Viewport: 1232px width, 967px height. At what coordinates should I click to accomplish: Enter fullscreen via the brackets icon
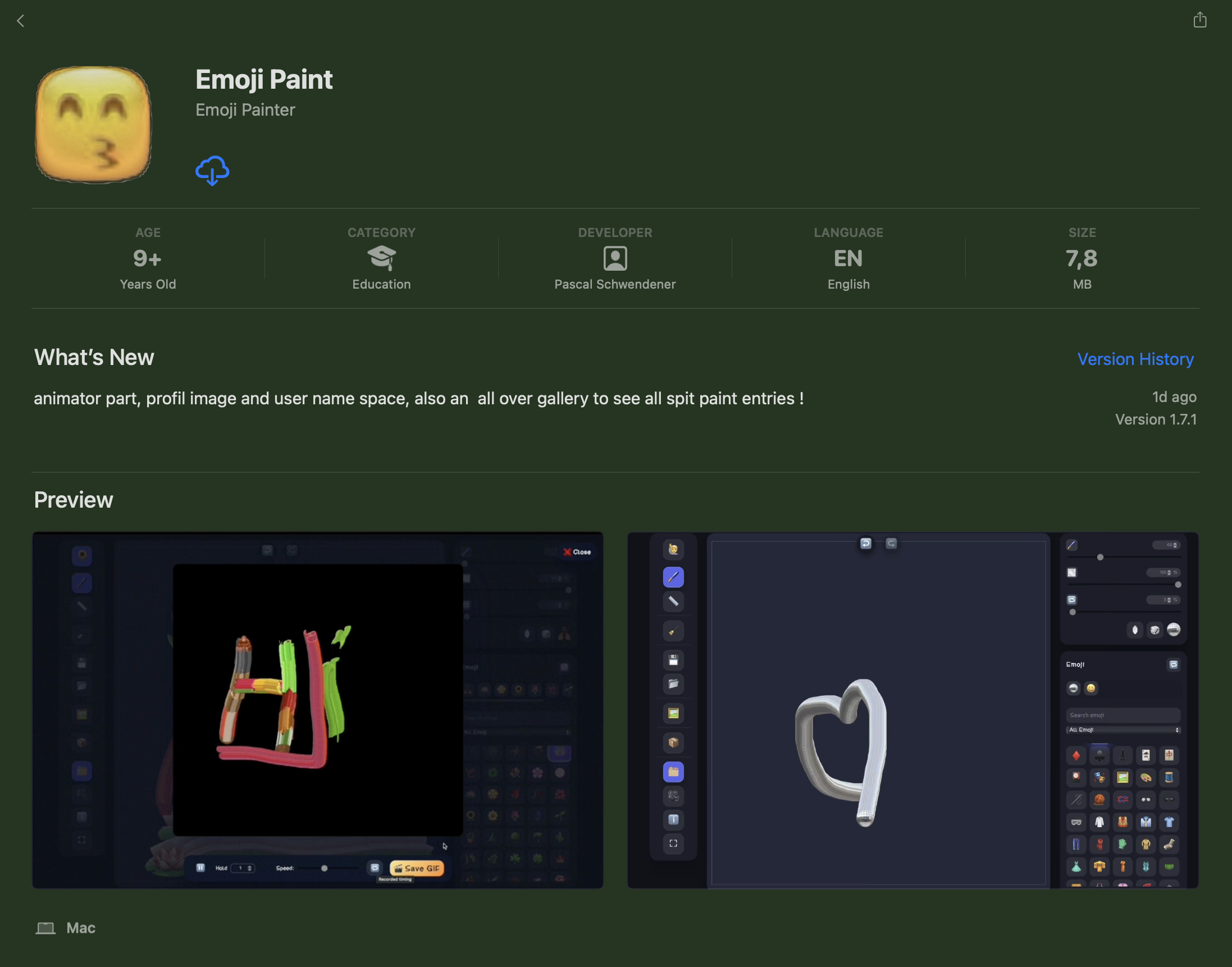pyautogui.click(x=673, y=844)
